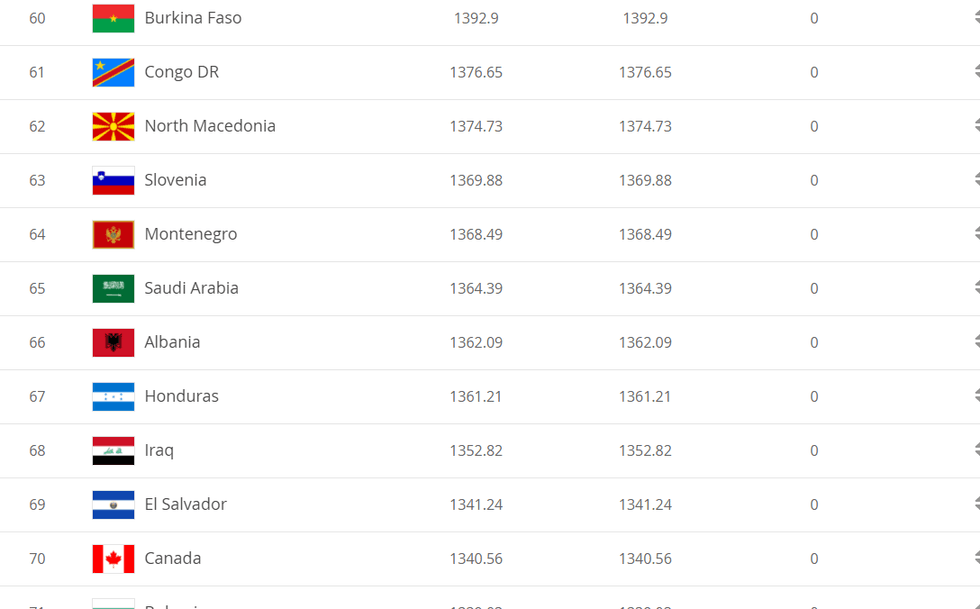Click rank number 68 in the table
Image resolution: width=980 pixels, height=609 pixels.
pyautogui.click(x=37, y=450)
